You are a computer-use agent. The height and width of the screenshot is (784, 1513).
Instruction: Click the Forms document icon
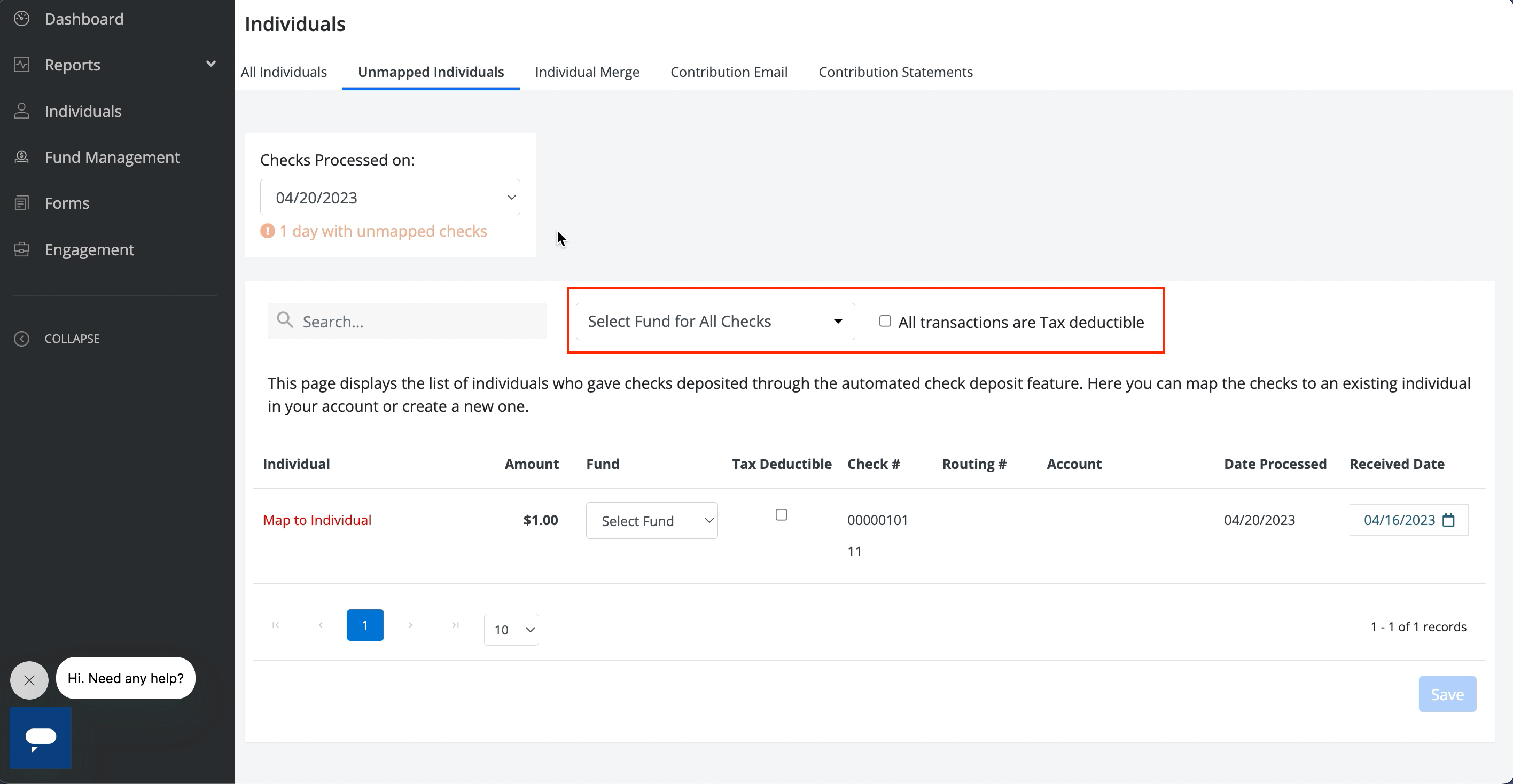pos(22,203)
